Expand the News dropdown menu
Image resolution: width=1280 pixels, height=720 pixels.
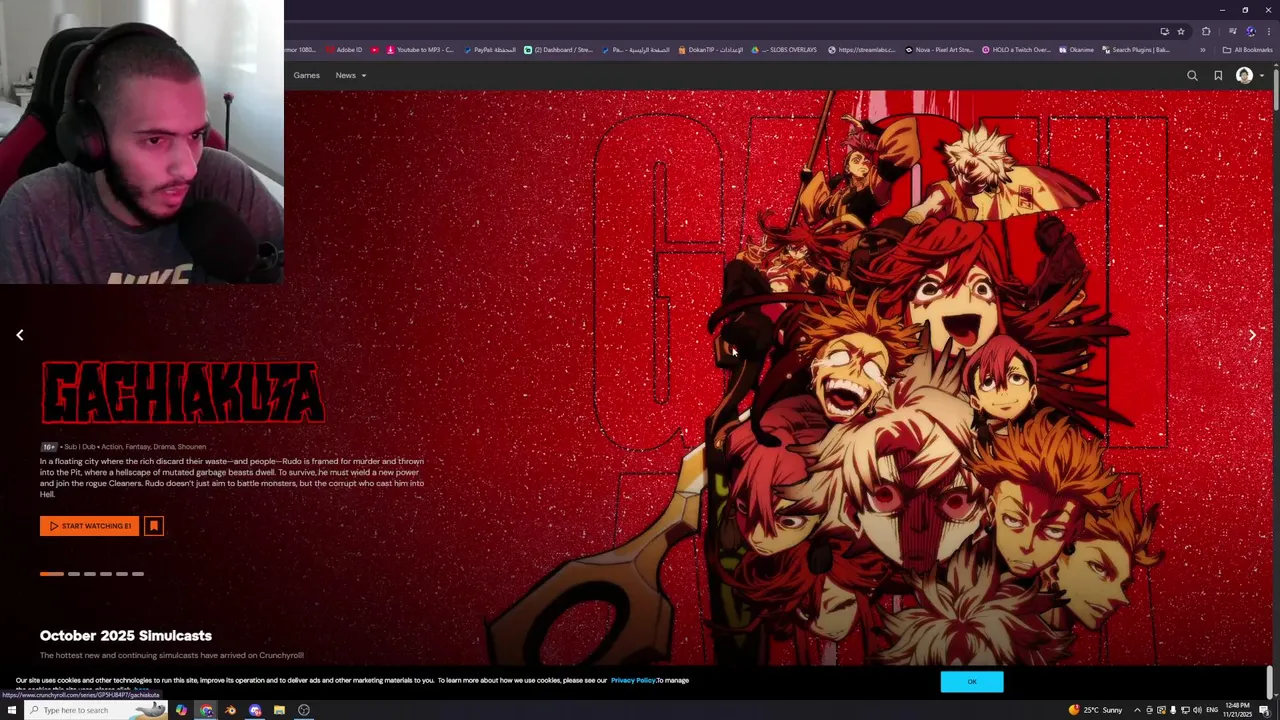(x=351, y=76)
